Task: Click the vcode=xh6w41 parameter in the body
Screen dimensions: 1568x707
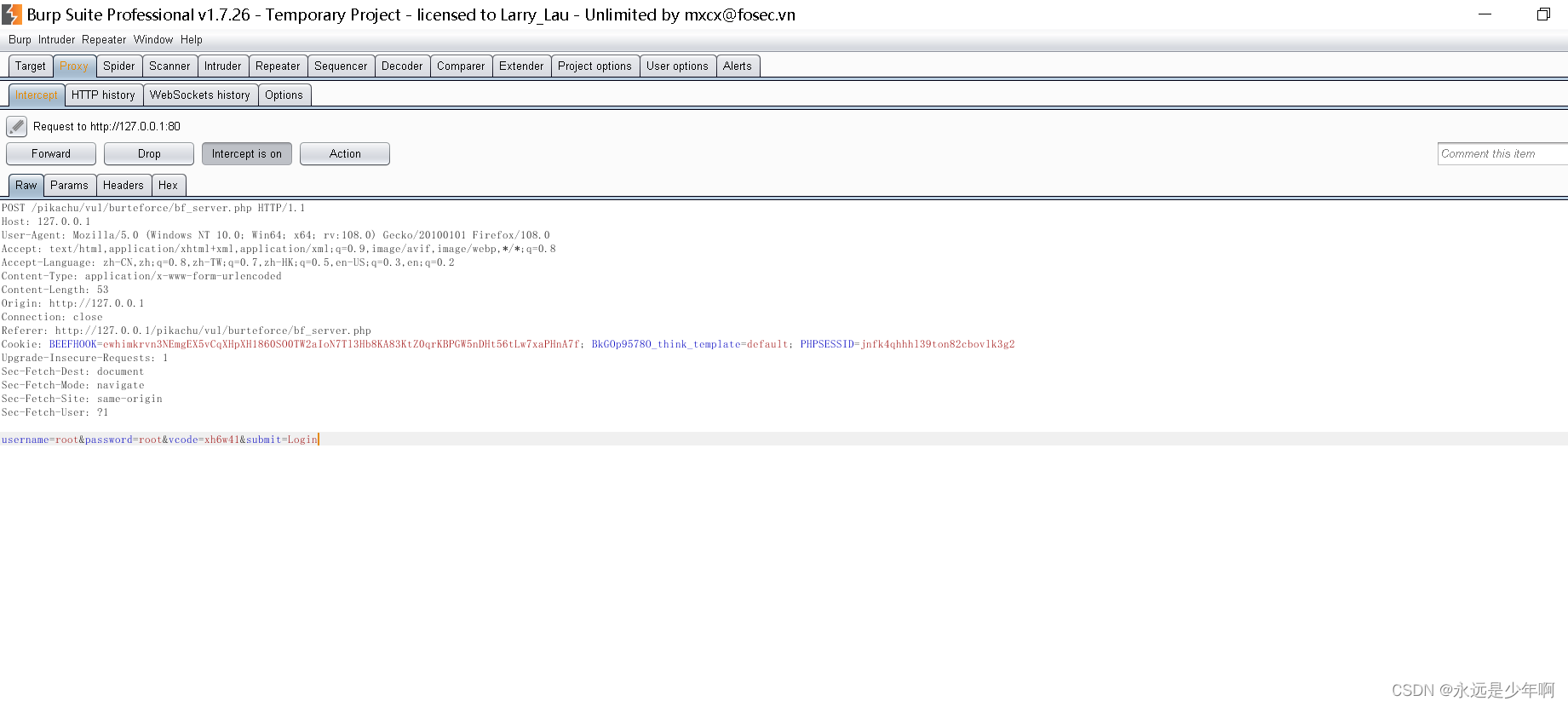Action: click(x=204, y=440)
